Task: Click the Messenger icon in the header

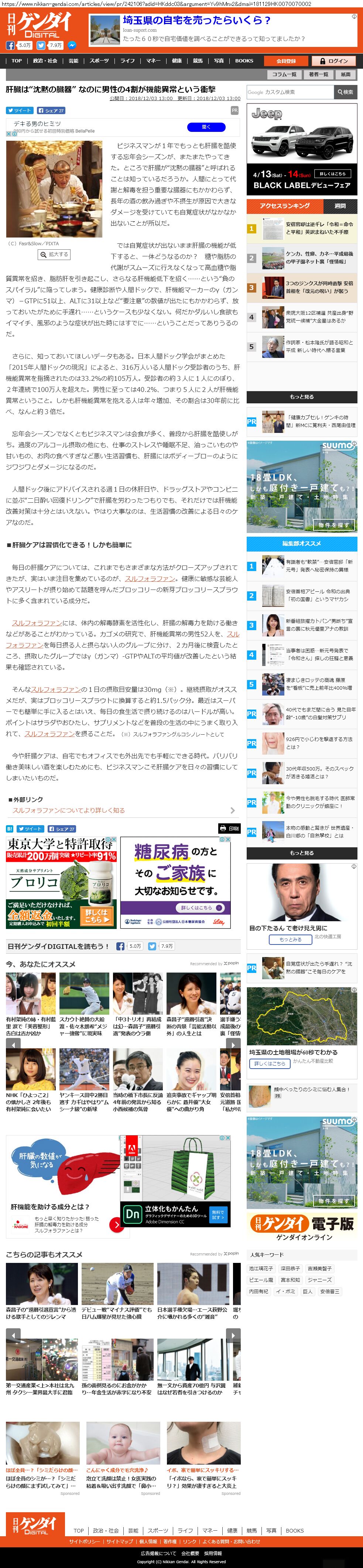Action: [72, 45]
